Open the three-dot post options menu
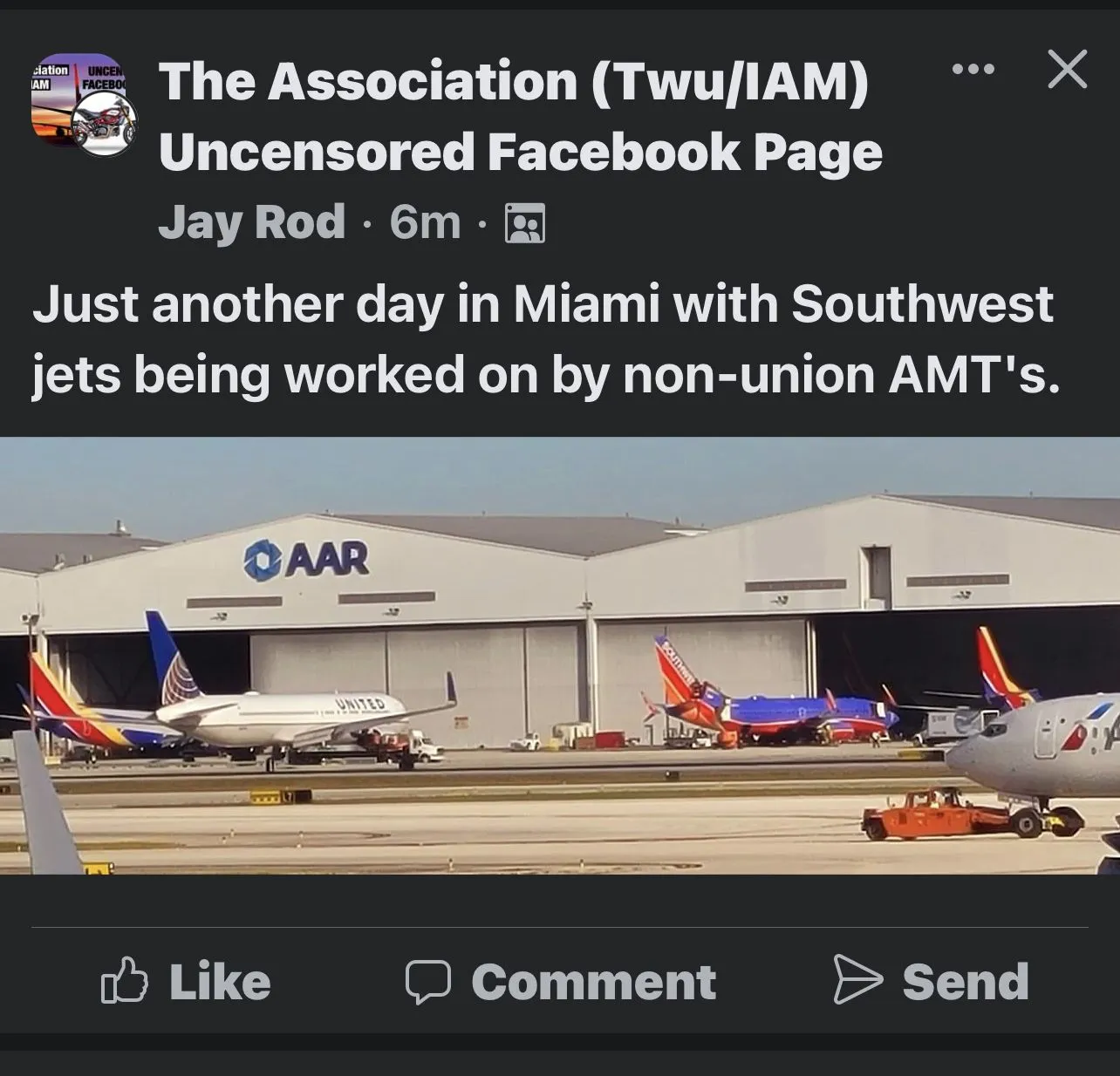This screenshot has height=1076, width=1120. tap(973, 69)
